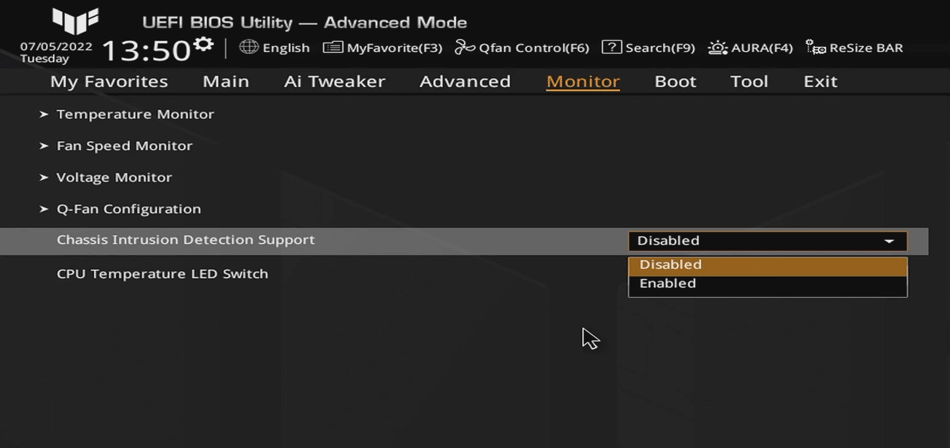Click the AURA lighting icon
Image resolution: width=950 pixels, height=448 pixels.
pos(717,47)
